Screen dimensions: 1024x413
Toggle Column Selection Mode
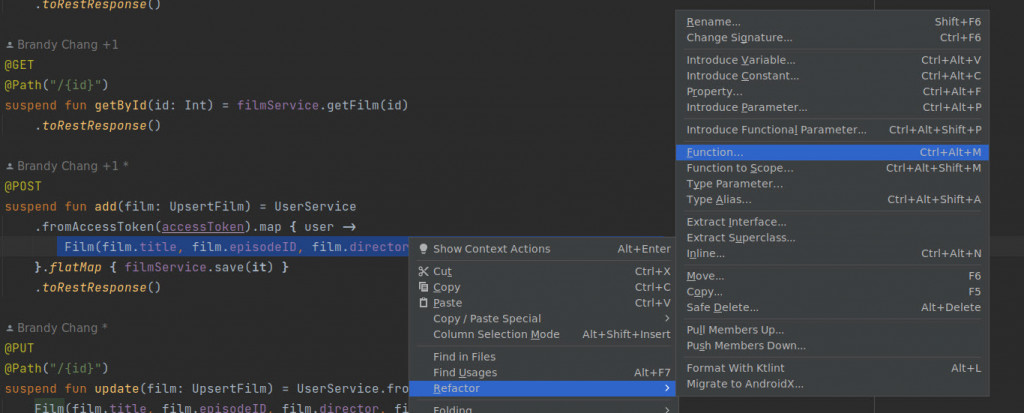coord(496,335)
